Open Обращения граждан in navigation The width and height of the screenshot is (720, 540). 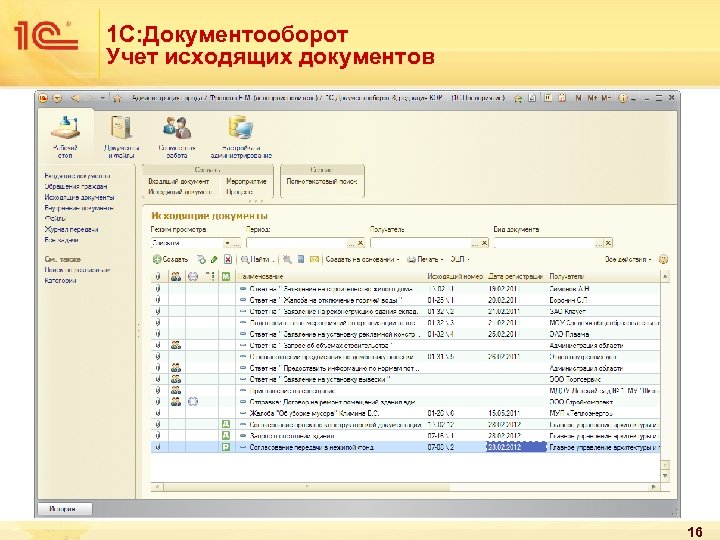pos(76,186)
